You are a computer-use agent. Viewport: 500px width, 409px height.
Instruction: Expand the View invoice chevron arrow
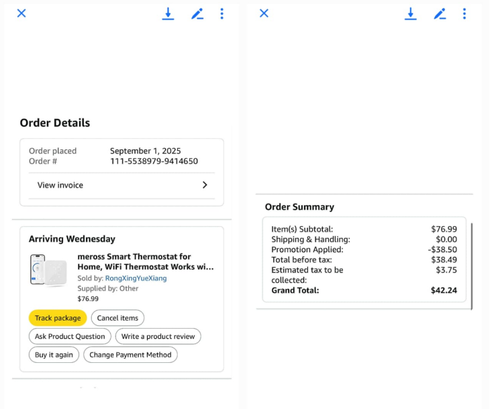(205, 185)
